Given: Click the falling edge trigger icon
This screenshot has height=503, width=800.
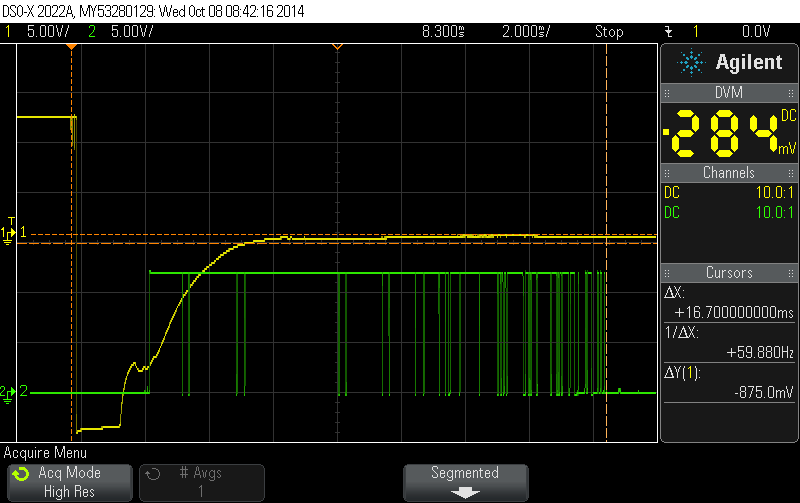Looking at the screenshot, I should click(x=669, y=32).
